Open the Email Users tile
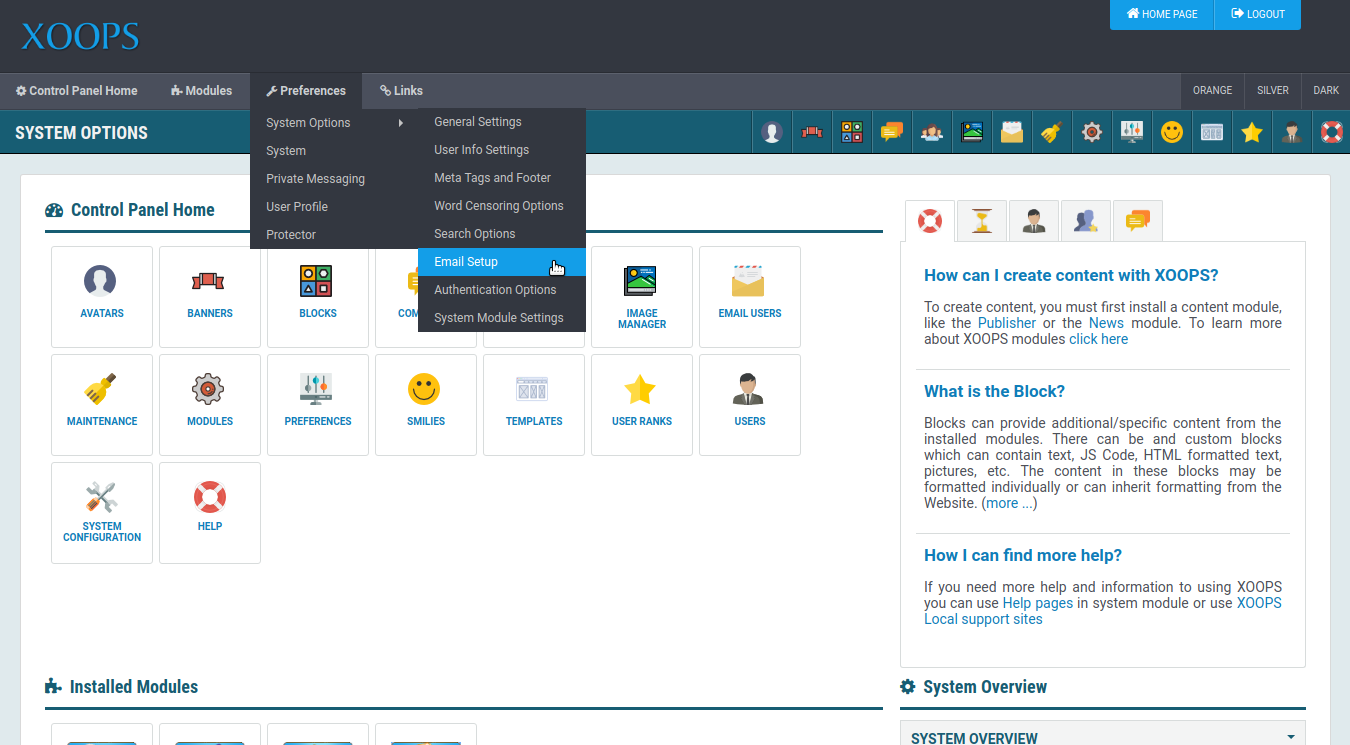The width and height of the screenshot is (1350, 745). coord(750,297)
